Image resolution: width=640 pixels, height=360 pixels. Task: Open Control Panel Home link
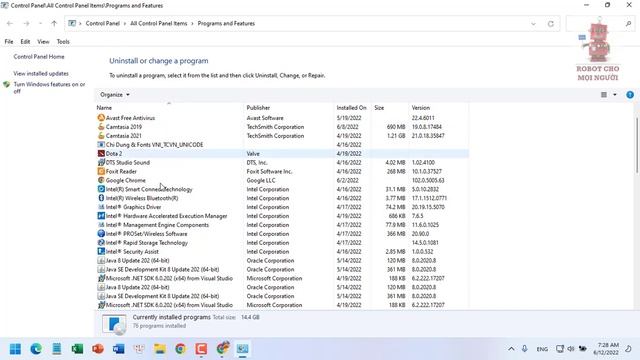[39, 57]
